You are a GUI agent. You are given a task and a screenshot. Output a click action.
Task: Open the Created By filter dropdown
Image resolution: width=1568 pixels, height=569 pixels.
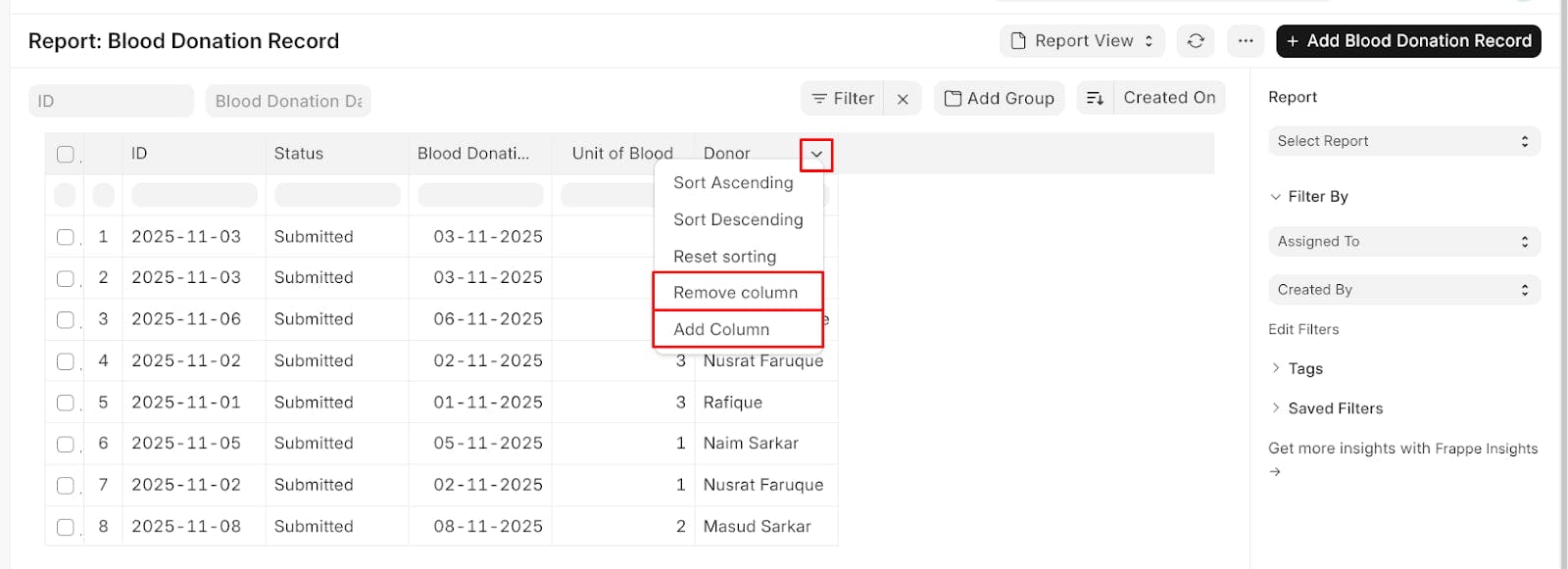(x=1403, y=290)
